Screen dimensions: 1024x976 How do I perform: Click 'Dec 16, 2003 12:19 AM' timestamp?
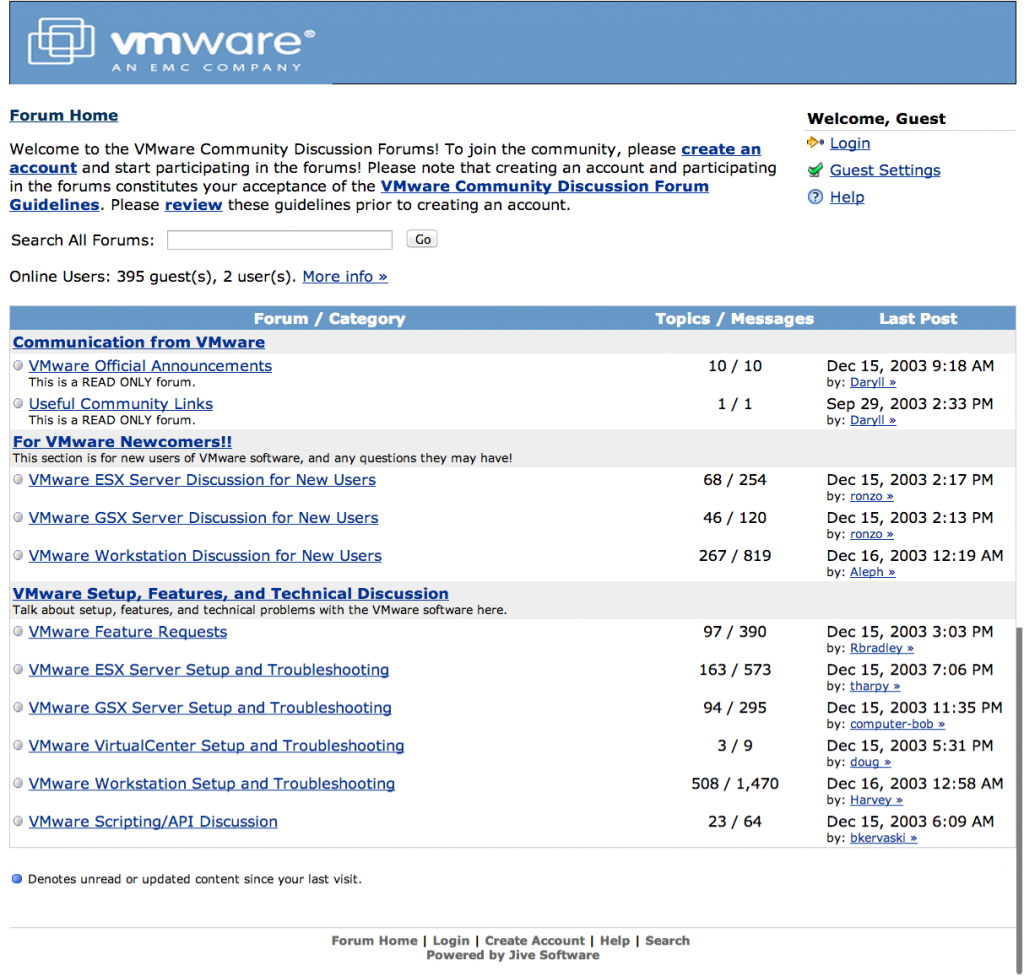point(914,555)
